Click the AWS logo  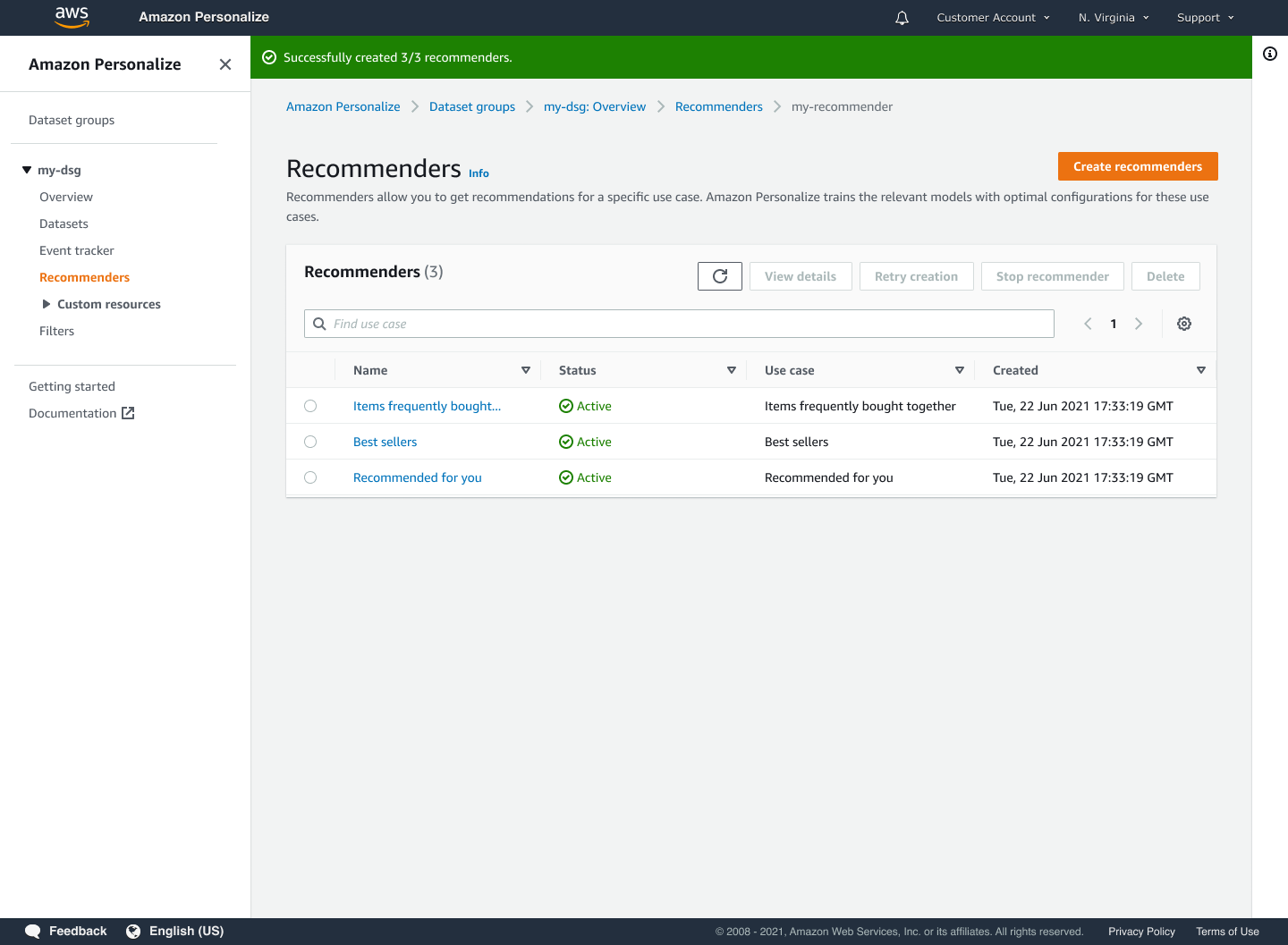point(72,17)
